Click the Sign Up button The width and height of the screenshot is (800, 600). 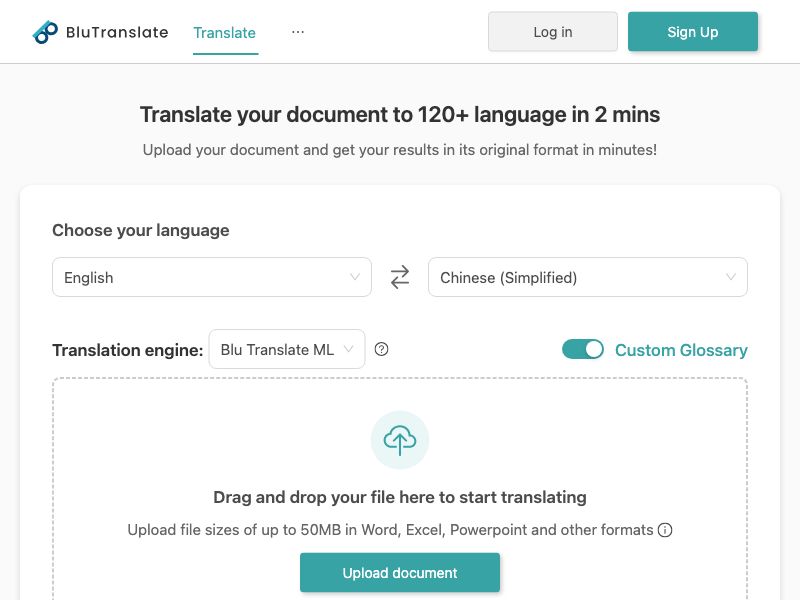pyautogui.click(x=692, y=32)
